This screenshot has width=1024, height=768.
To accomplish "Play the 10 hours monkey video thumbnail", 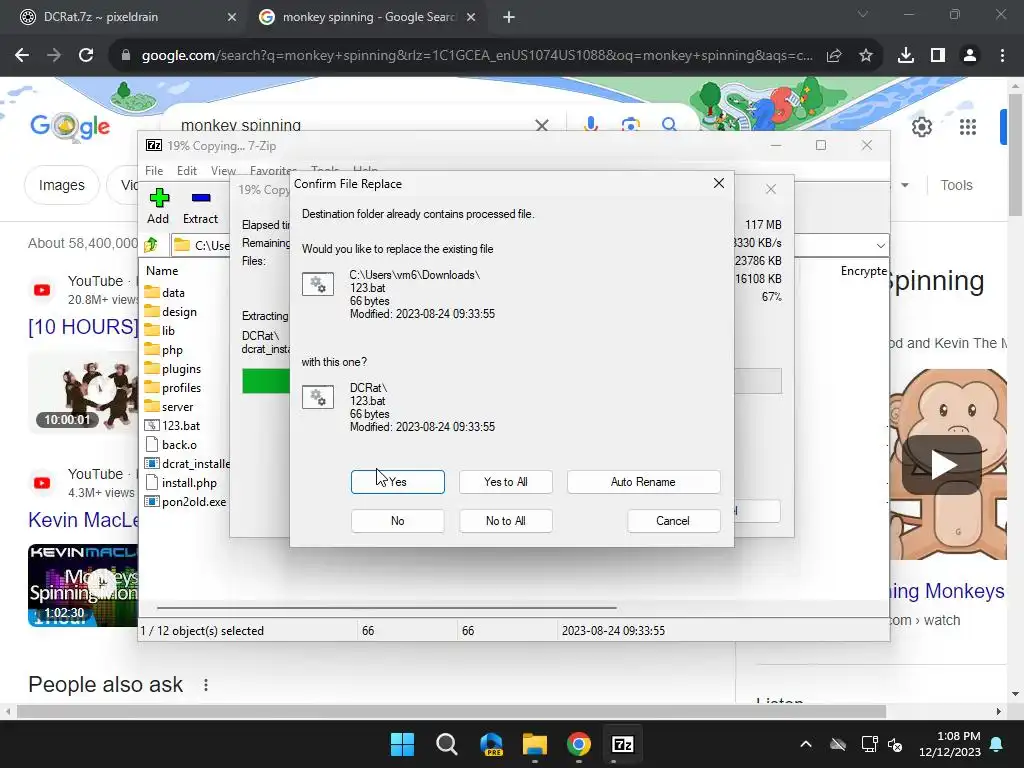I will click(84, 394).
